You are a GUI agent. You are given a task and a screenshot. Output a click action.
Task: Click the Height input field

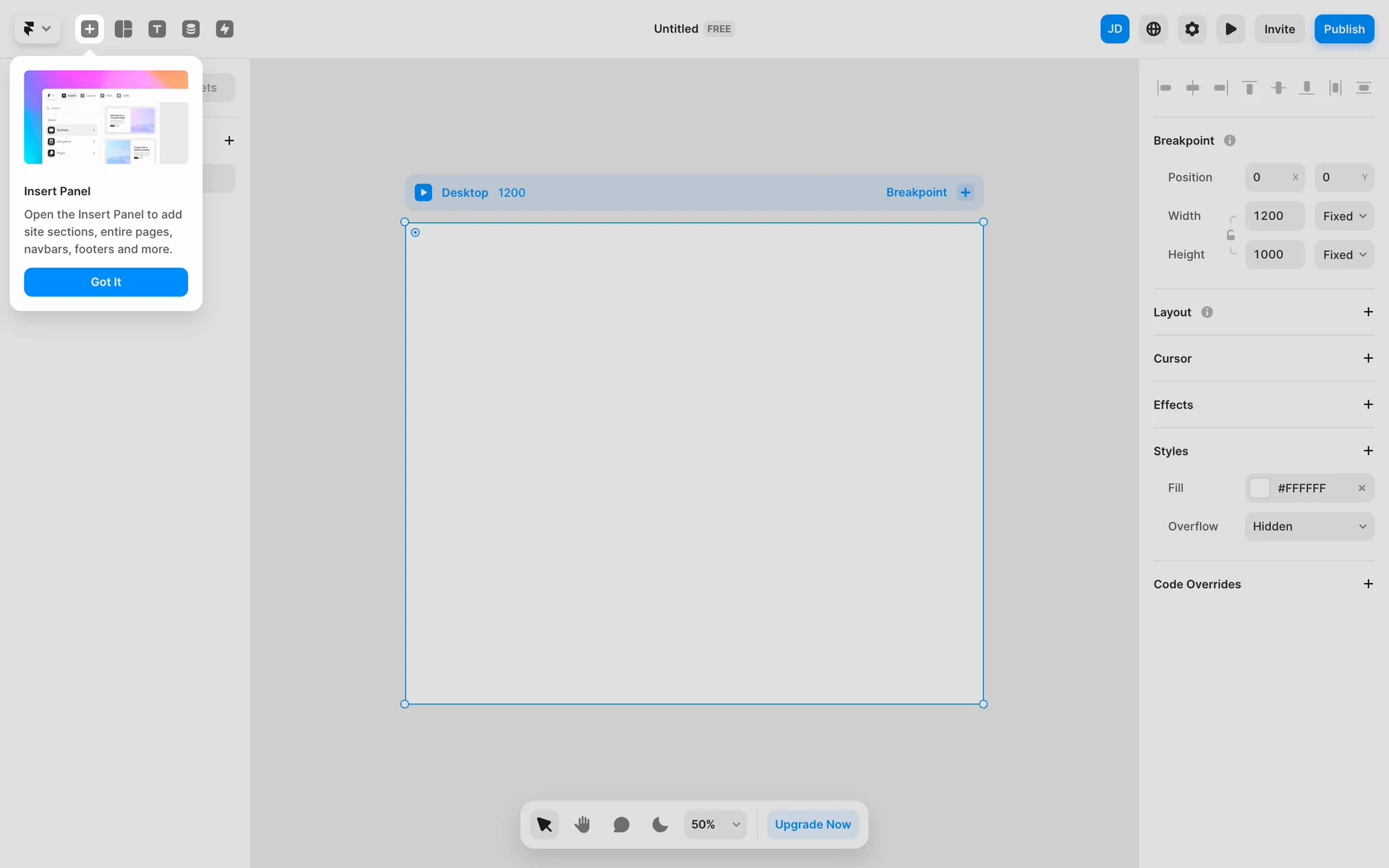(x=1274, y=255)
